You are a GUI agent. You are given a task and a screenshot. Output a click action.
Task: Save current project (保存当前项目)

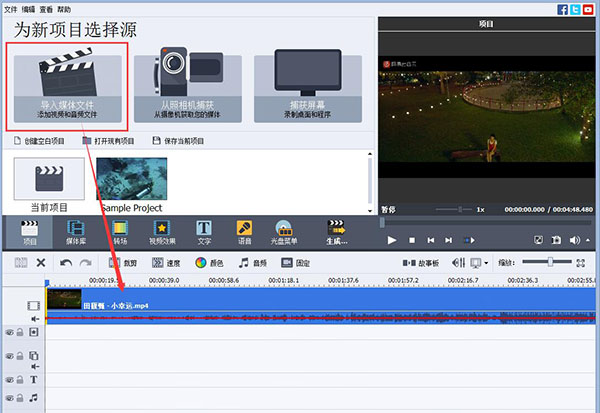[178, 141]
